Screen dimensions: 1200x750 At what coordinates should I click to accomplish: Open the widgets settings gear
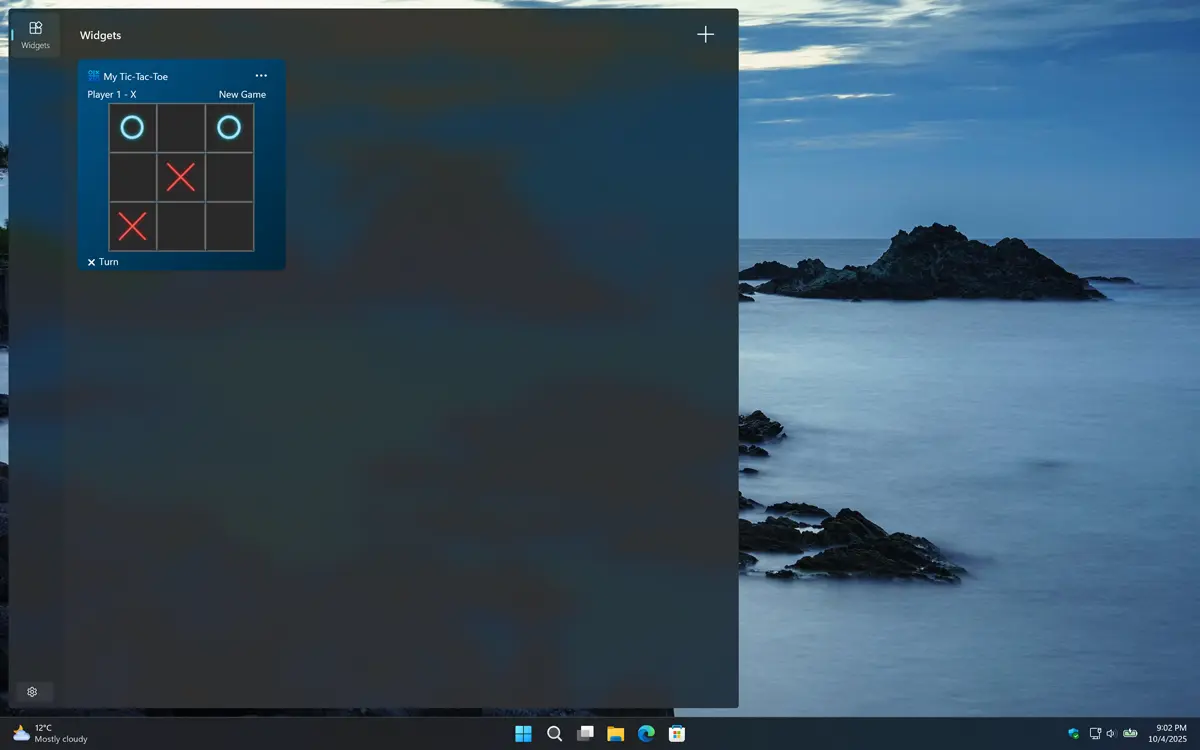coord(32,692)
